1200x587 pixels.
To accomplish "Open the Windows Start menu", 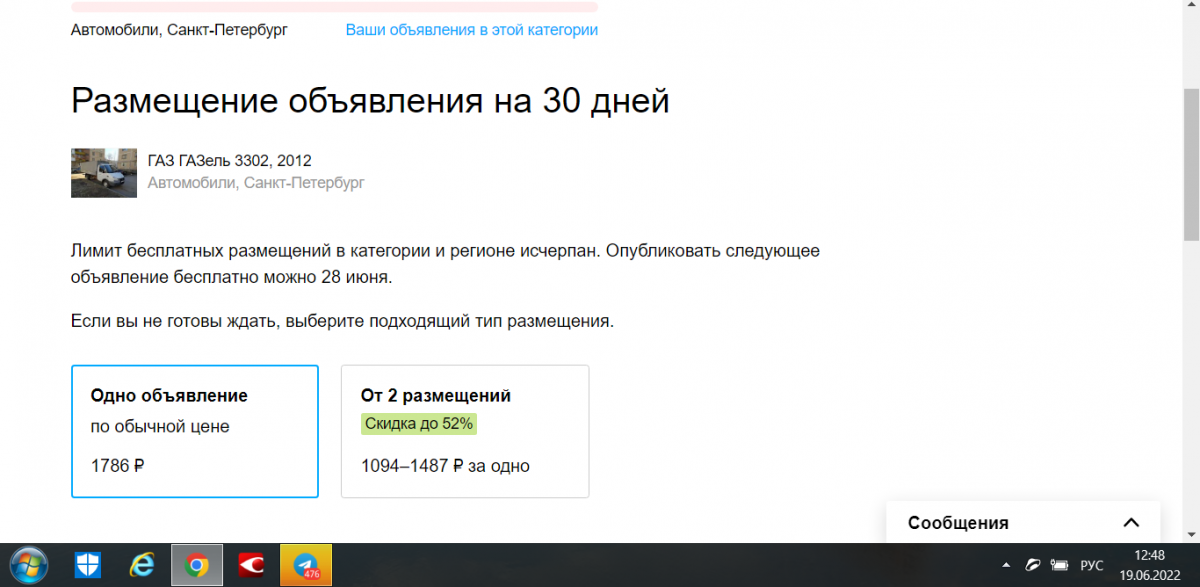I will 27,566.
